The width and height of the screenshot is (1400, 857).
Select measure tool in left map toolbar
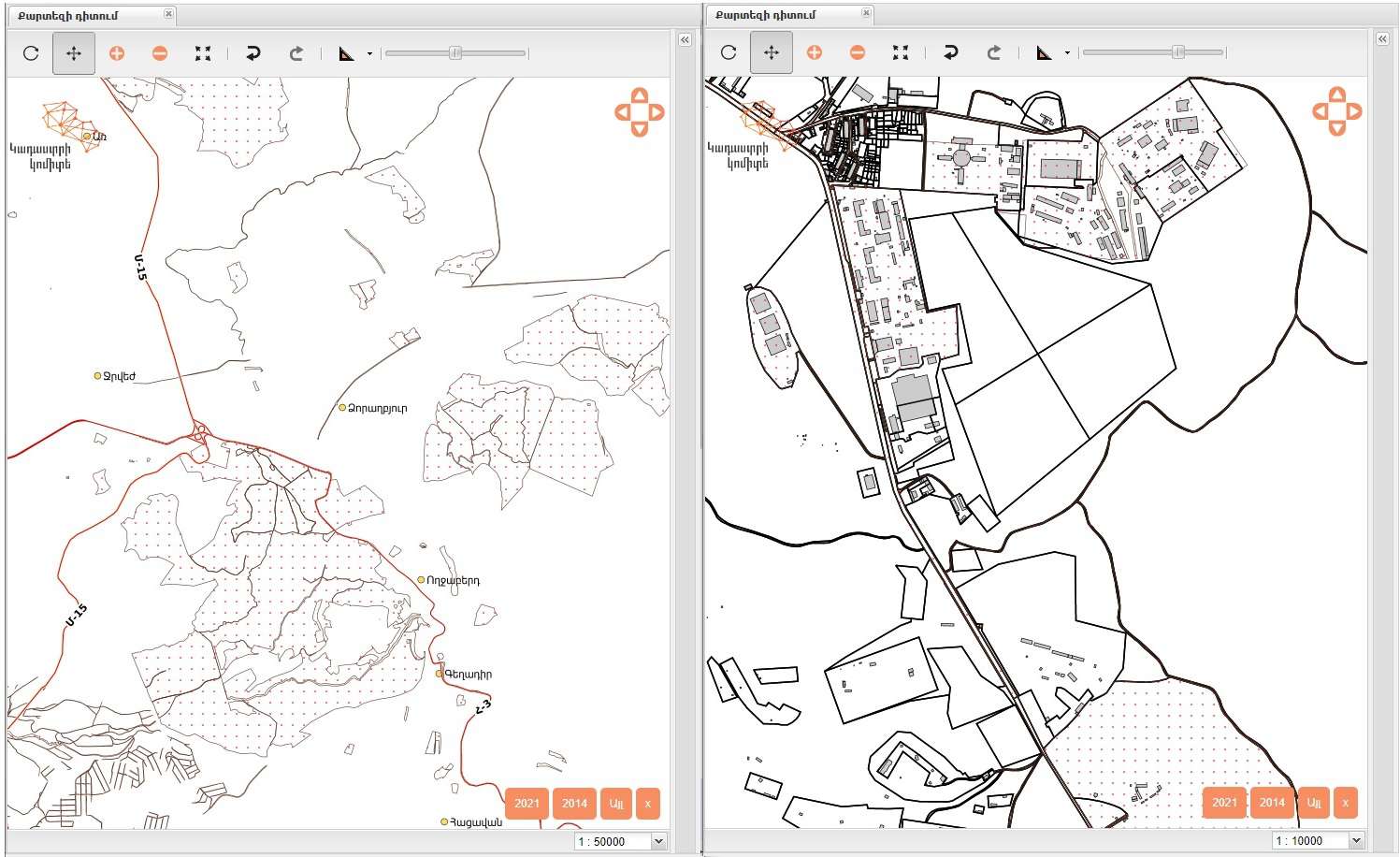click(x=346, y=53)
